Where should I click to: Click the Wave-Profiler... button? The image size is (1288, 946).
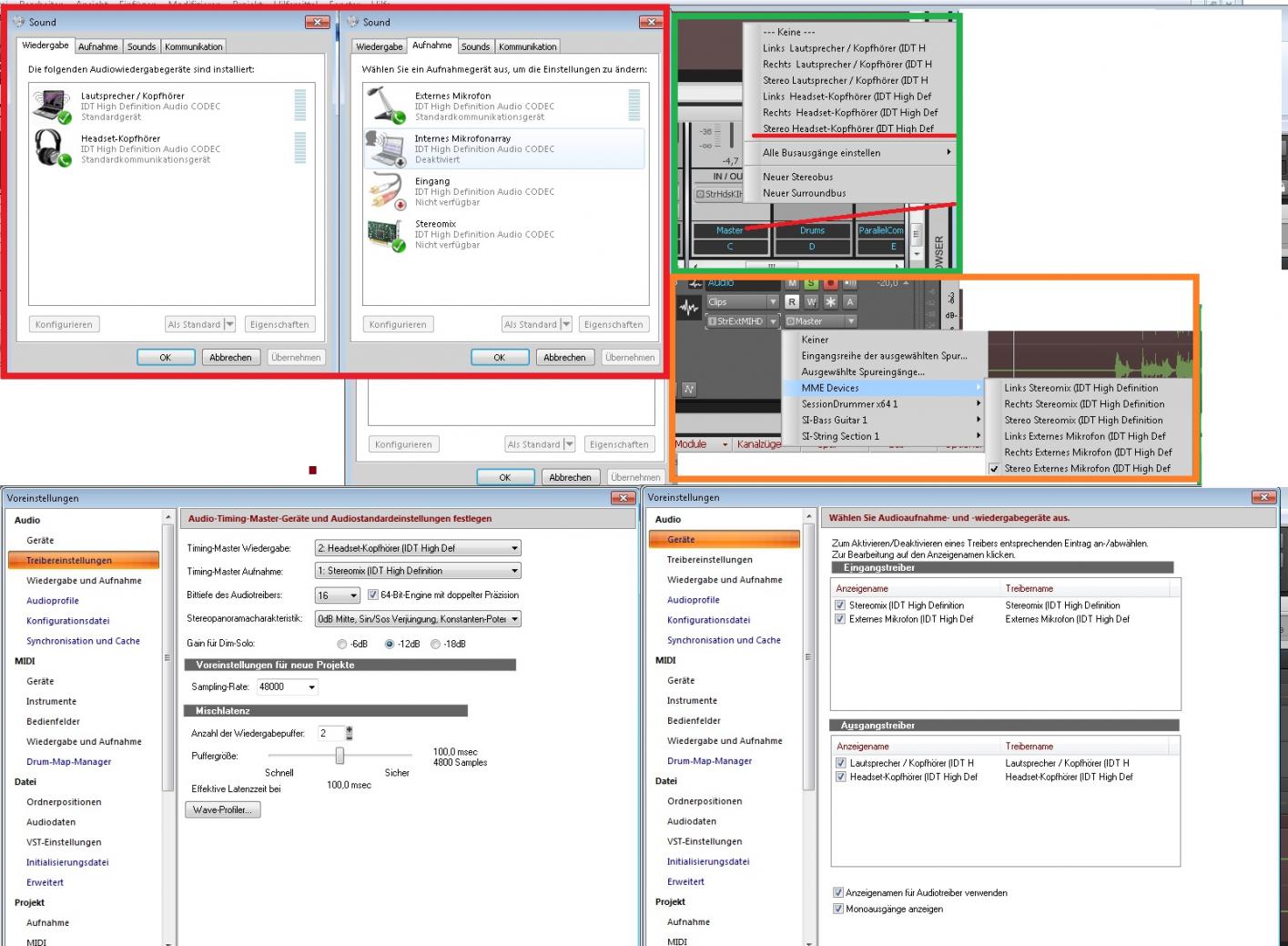(x=222, y=809)
